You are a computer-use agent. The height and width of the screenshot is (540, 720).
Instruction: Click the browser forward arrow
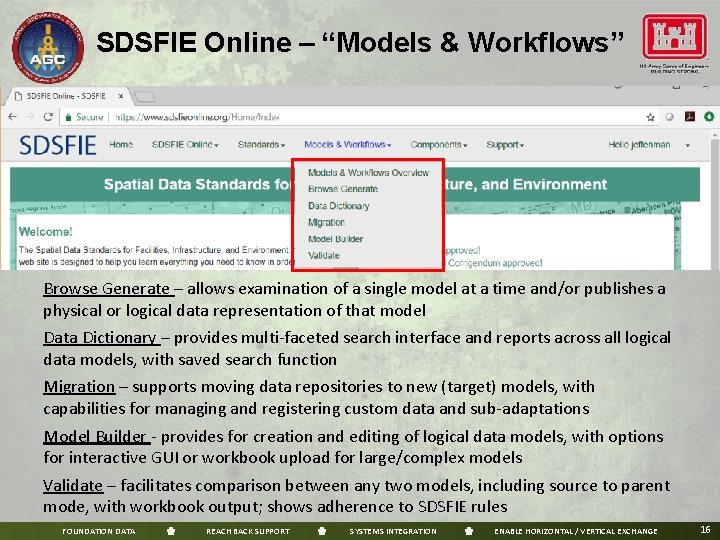click(x=30, y=117)
